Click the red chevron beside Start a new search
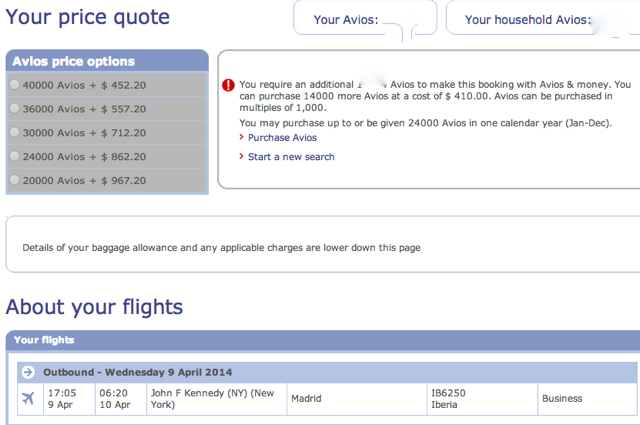 tap(241, 156)
